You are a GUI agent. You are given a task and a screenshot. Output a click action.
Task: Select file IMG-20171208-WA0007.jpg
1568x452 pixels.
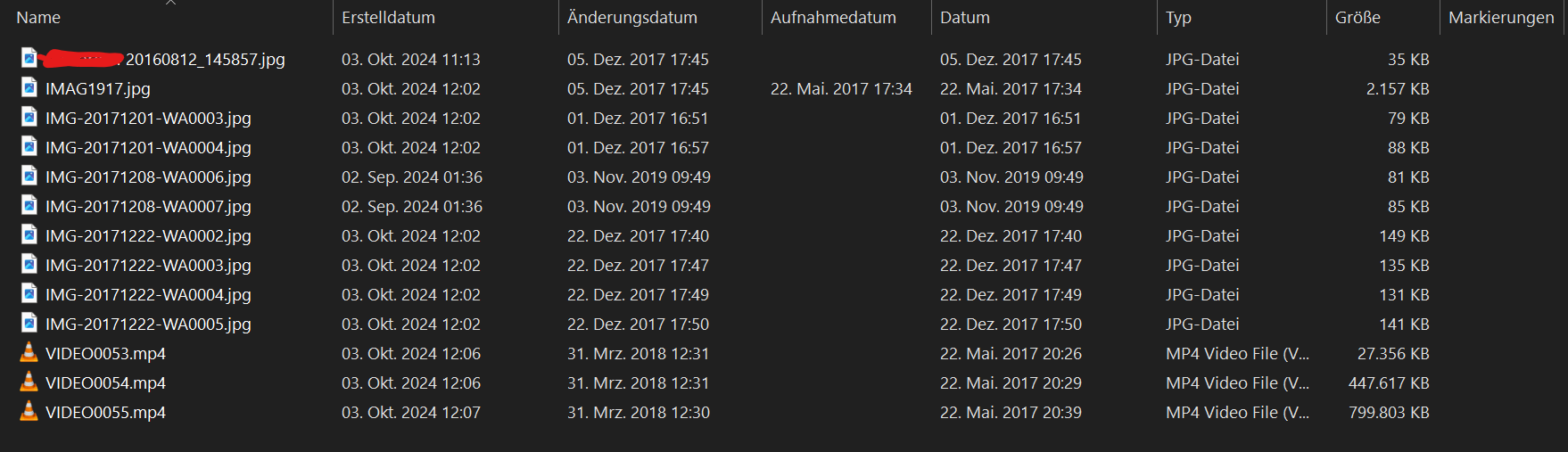click(x=148, y=207)
